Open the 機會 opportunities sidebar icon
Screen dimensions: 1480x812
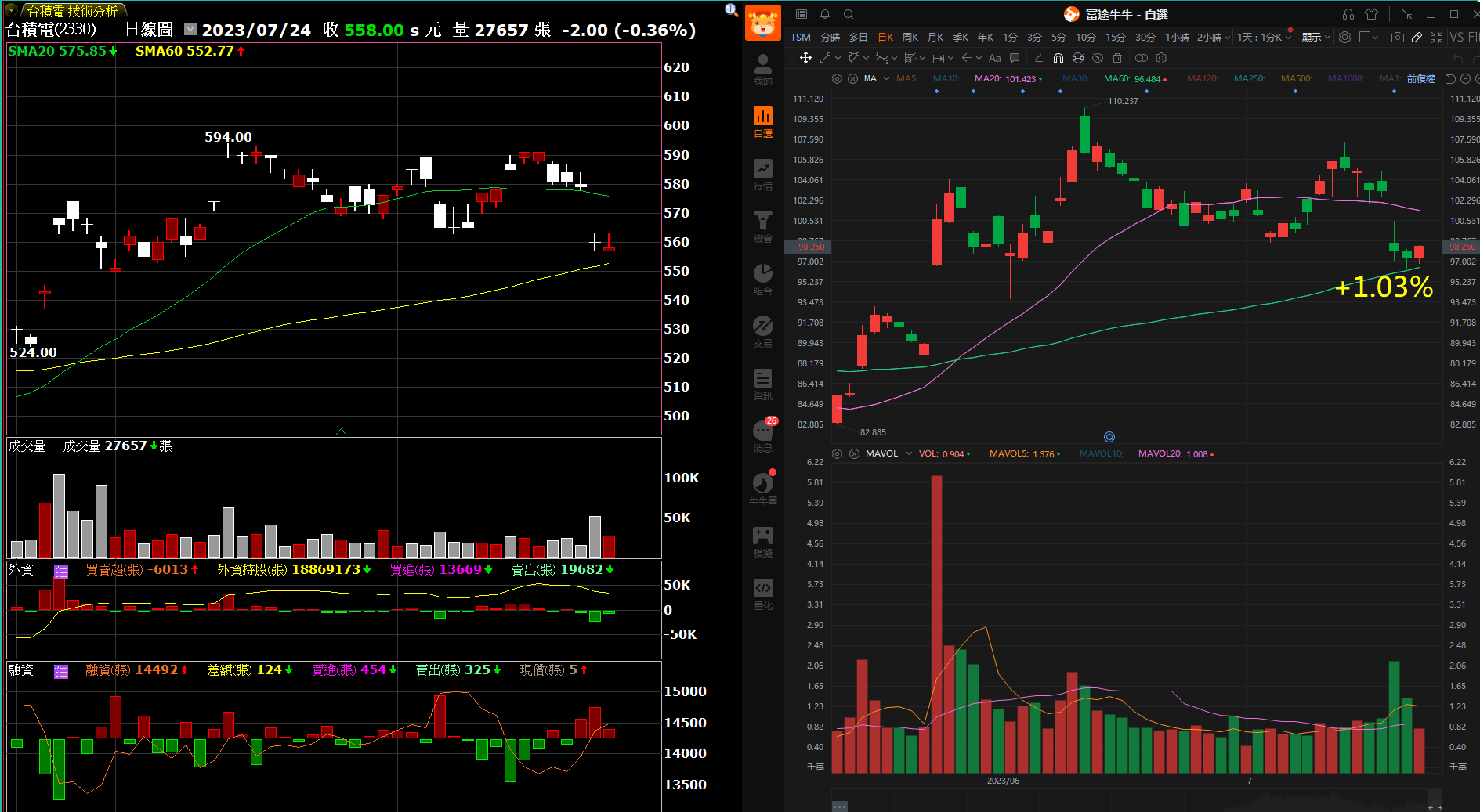point(762,227)
